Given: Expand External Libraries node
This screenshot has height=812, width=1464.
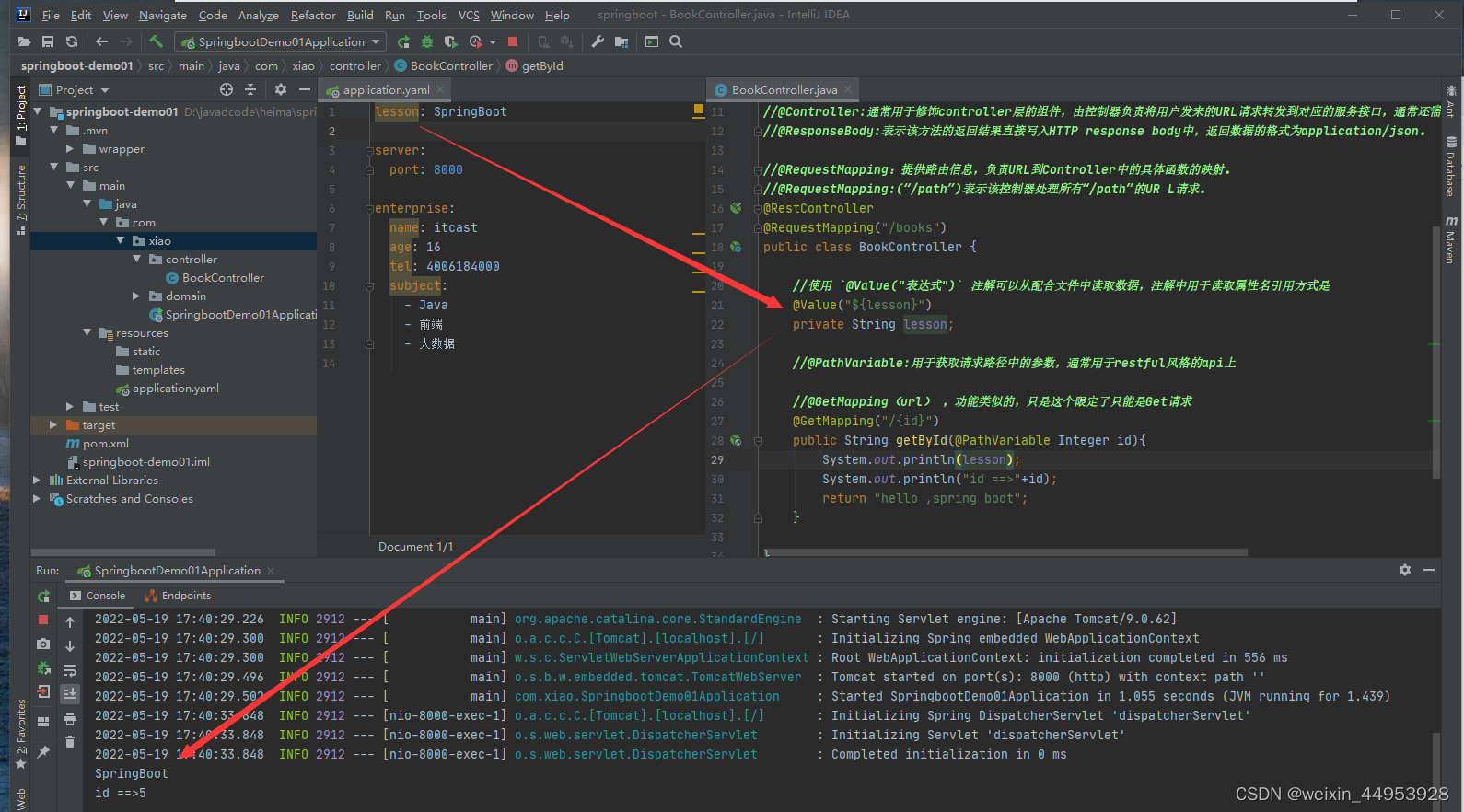Looking at the screenshot, I should [x=37, y=480].
